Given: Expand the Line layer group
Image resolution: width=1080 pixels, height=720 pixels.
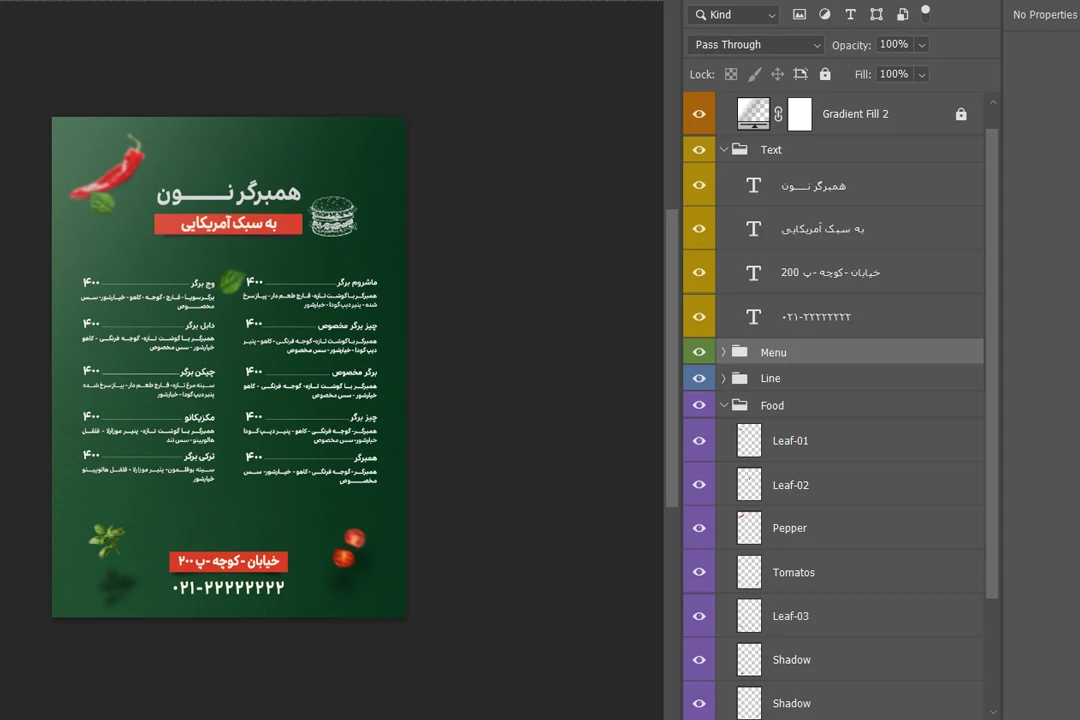Looking at the screenshot, I should click(x=723, y=378).
